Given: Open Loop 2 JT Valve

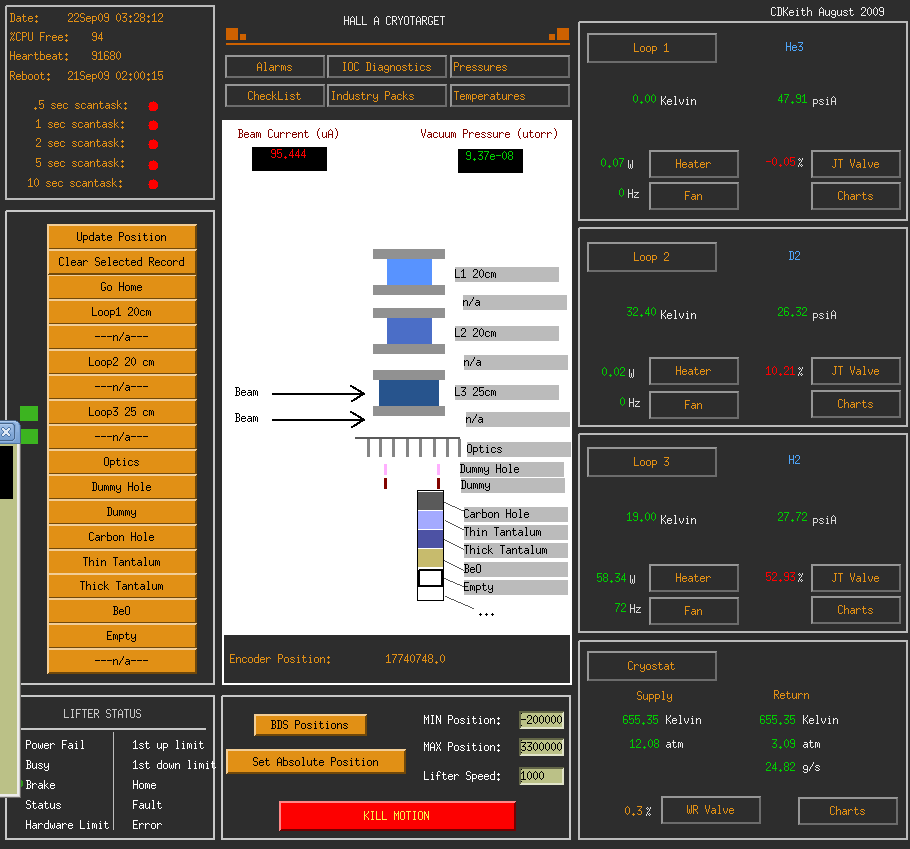Looking at the screenshot, I should point(855,371).
